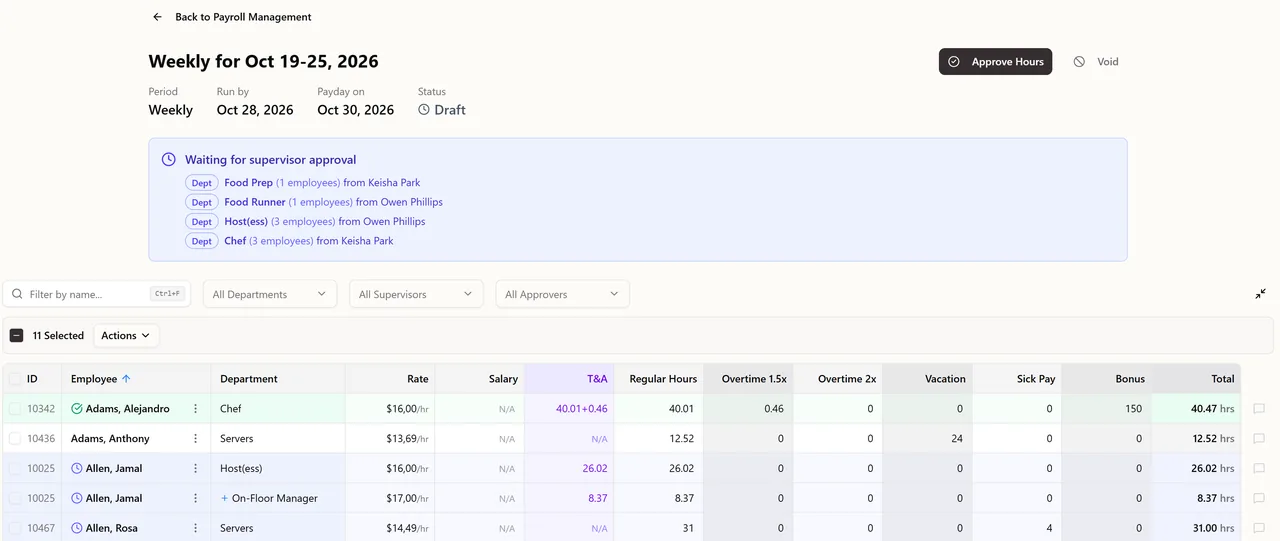Screen dimensions: 1280x541
Task: Open the comment icon on the 40.47 hrs row
Action: (1259, 409)
